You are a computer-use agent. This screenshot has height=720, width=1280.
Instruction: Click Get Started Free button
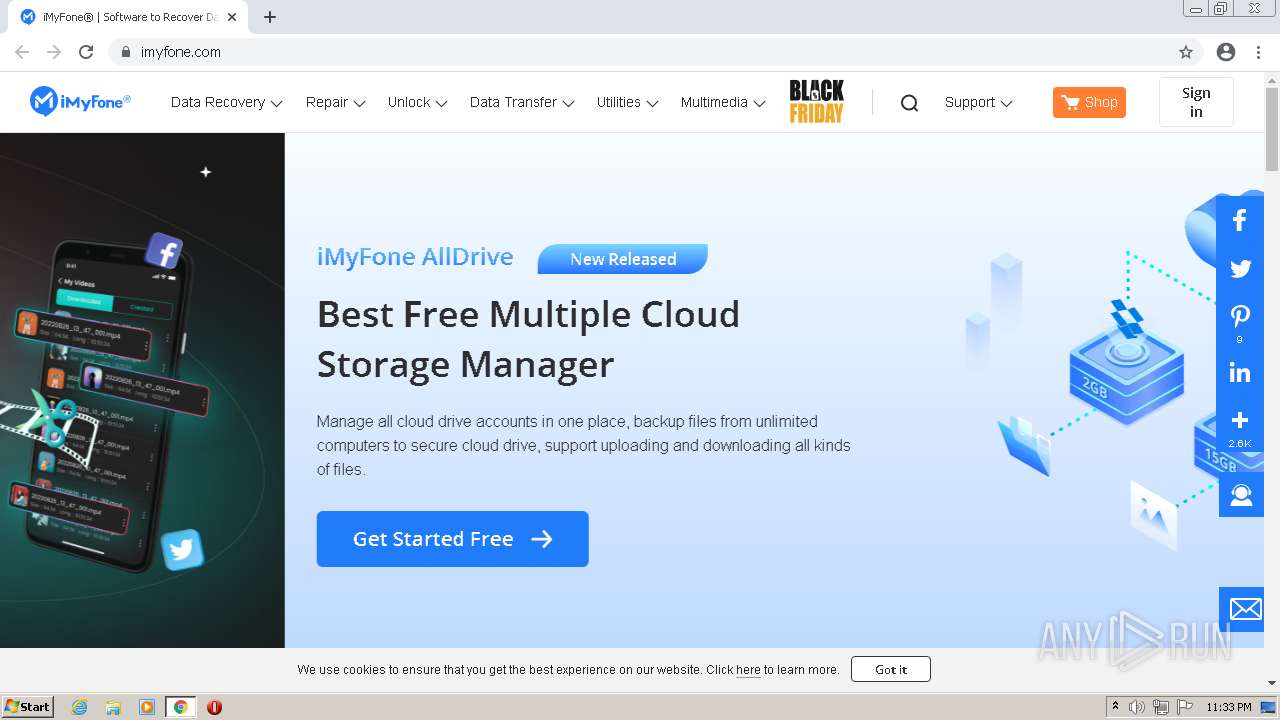453,539
